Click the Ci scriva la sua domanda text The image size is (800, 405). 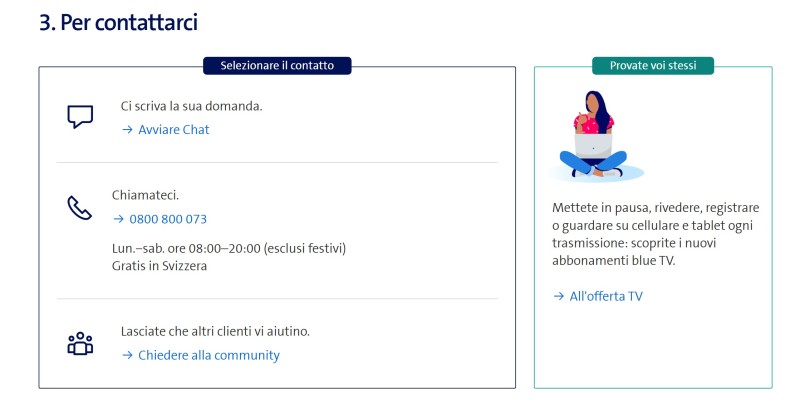tap(191, 105)
